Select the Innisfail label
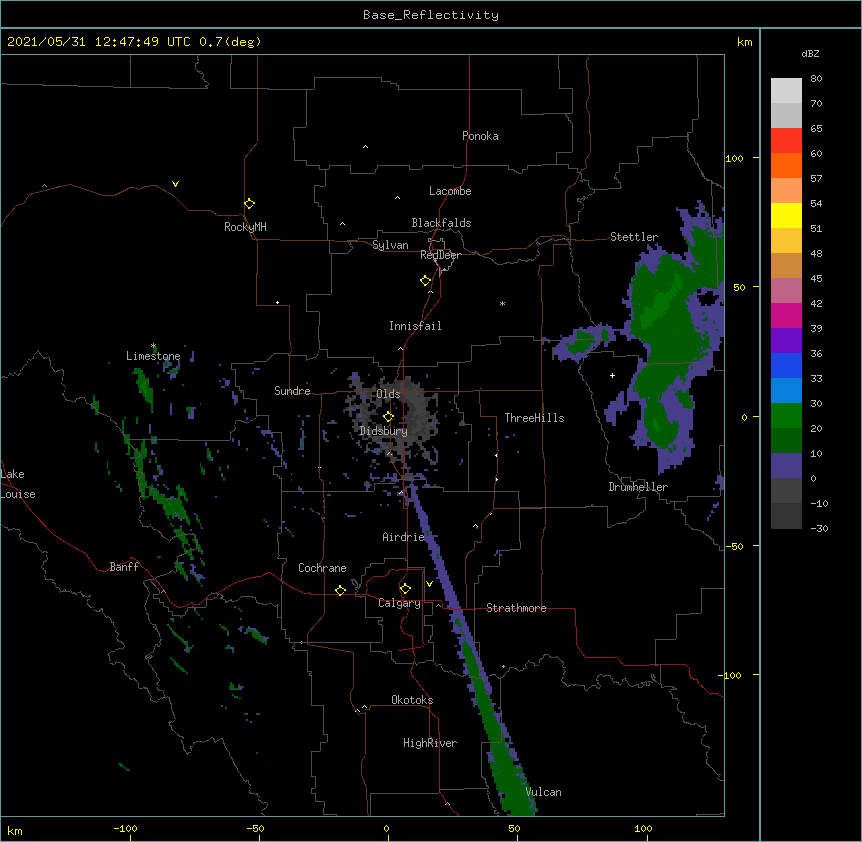This screenshot has width=862, height=842. (415, 326)
